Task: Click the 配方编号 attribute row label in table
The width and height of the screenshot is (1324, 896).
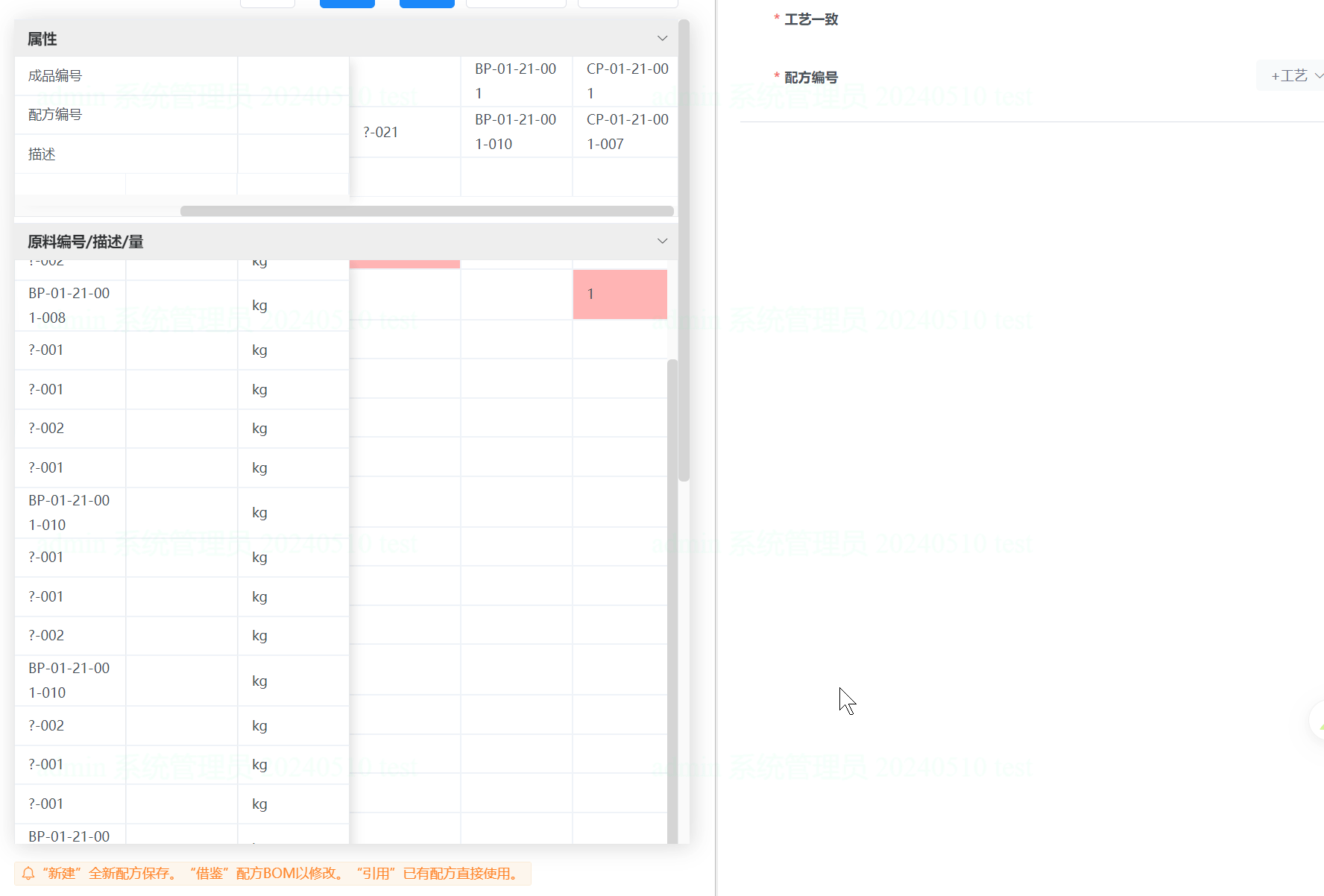Action: pyautogui.click(x=55, y=115)
